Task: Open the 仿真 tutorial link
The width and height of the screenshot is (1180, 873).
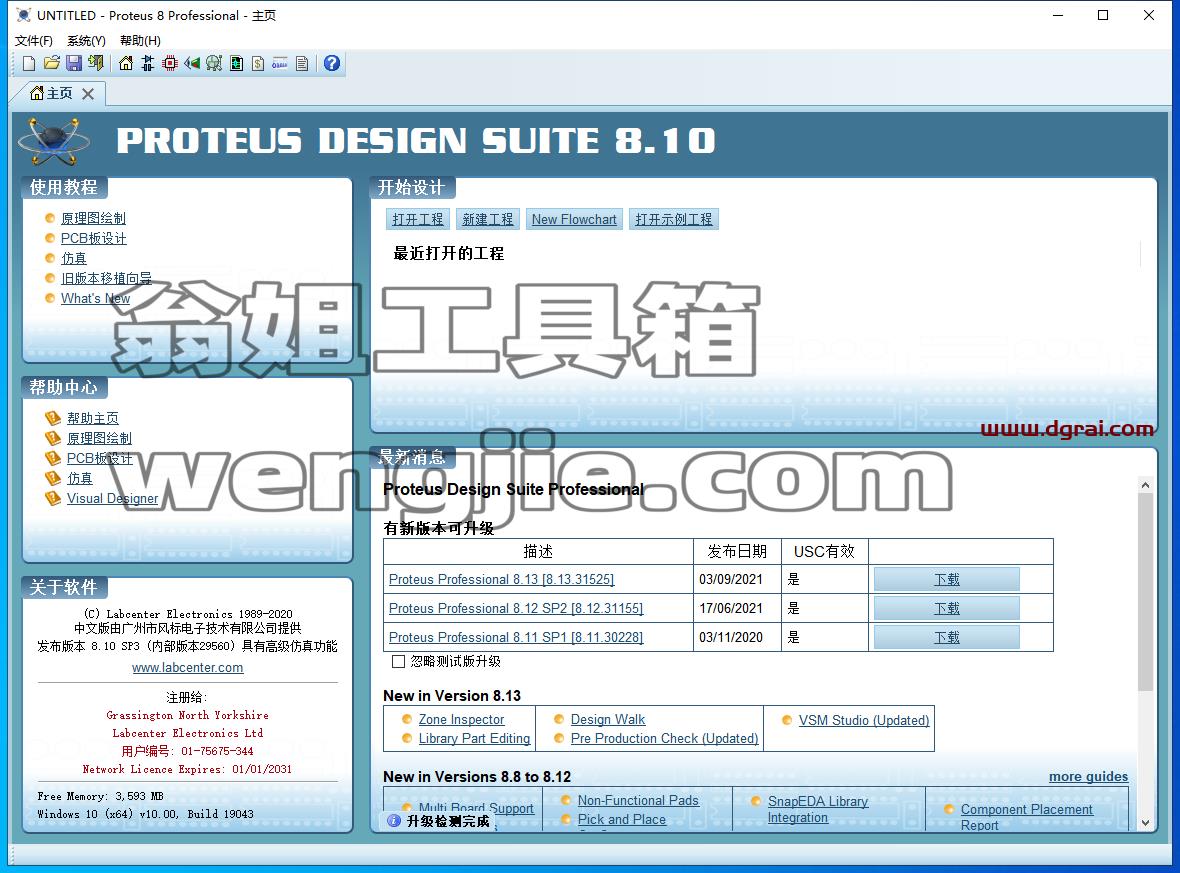Action: (74, 258)
